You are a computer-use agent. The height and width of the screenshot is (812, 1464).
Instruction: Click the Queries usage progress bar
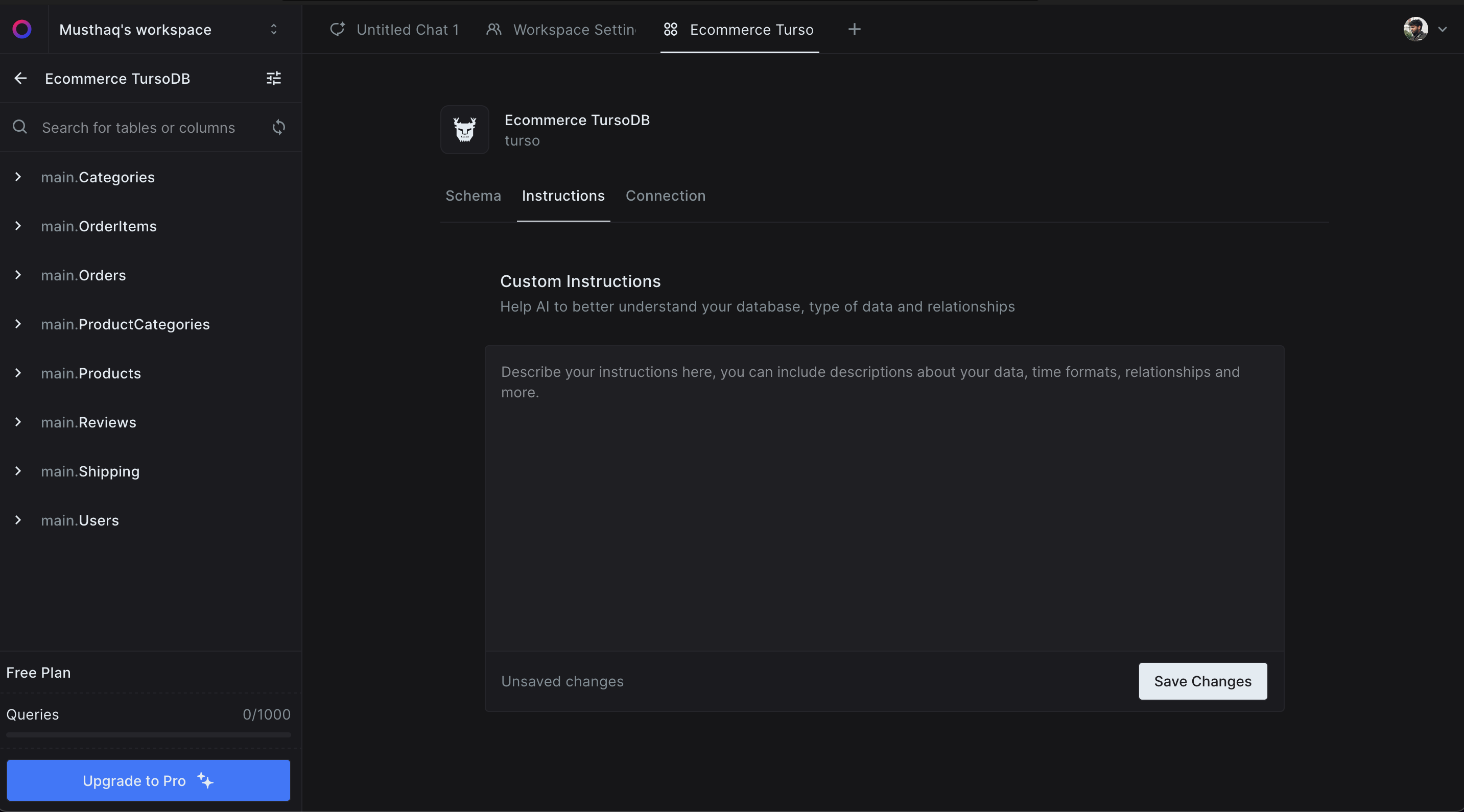click(148, 735)
